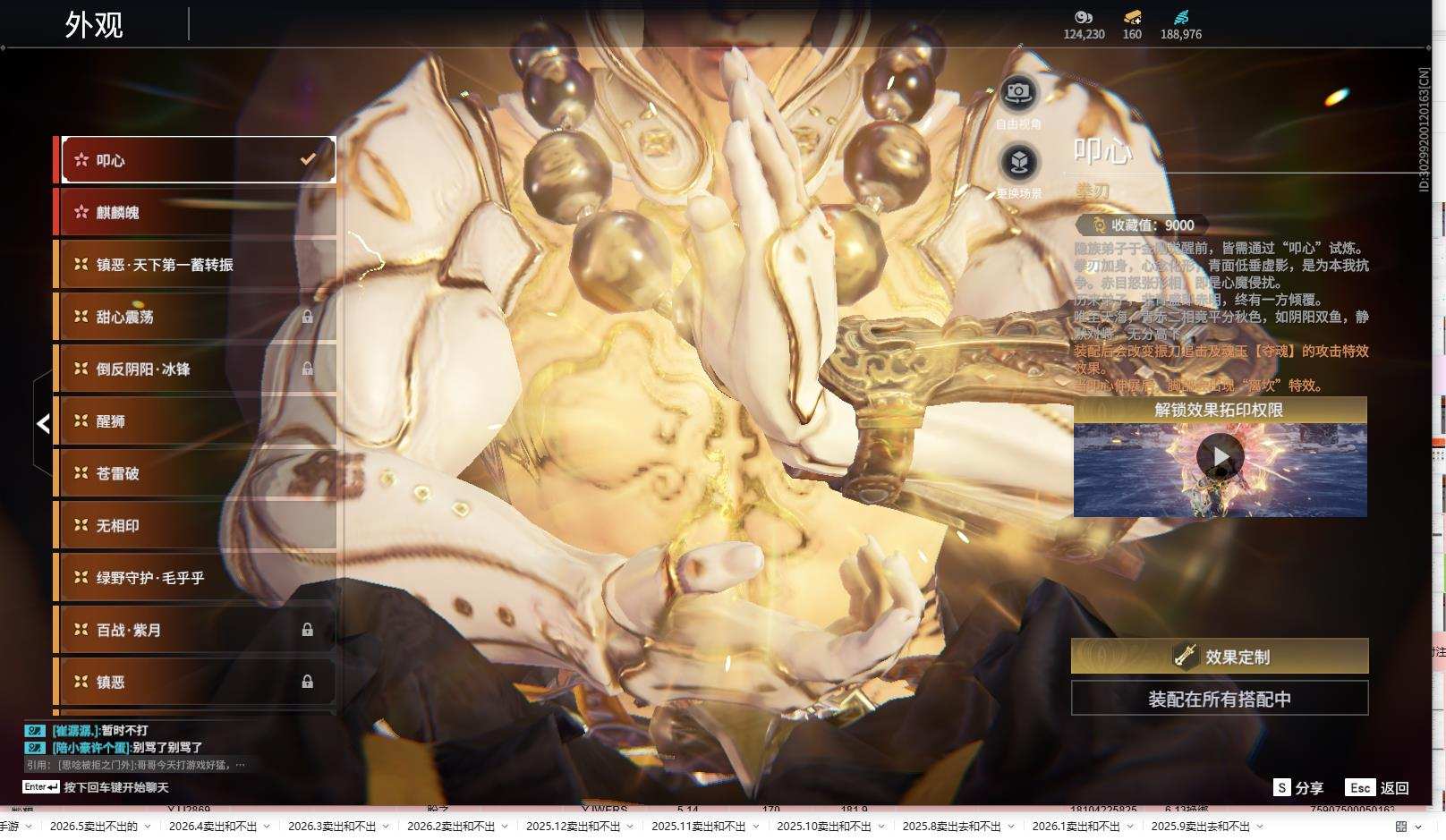Viewport: 1446px width, 840px height.
Task: Click the 解锁效果拓印权限 banner
Action: tap(1221, 410)
